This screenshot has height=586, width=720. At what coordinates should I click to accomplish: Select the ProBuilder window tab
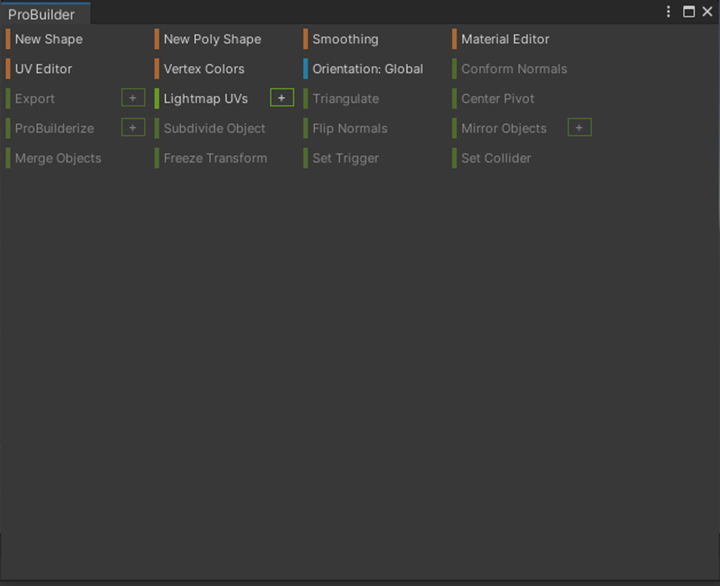[45, 14]
